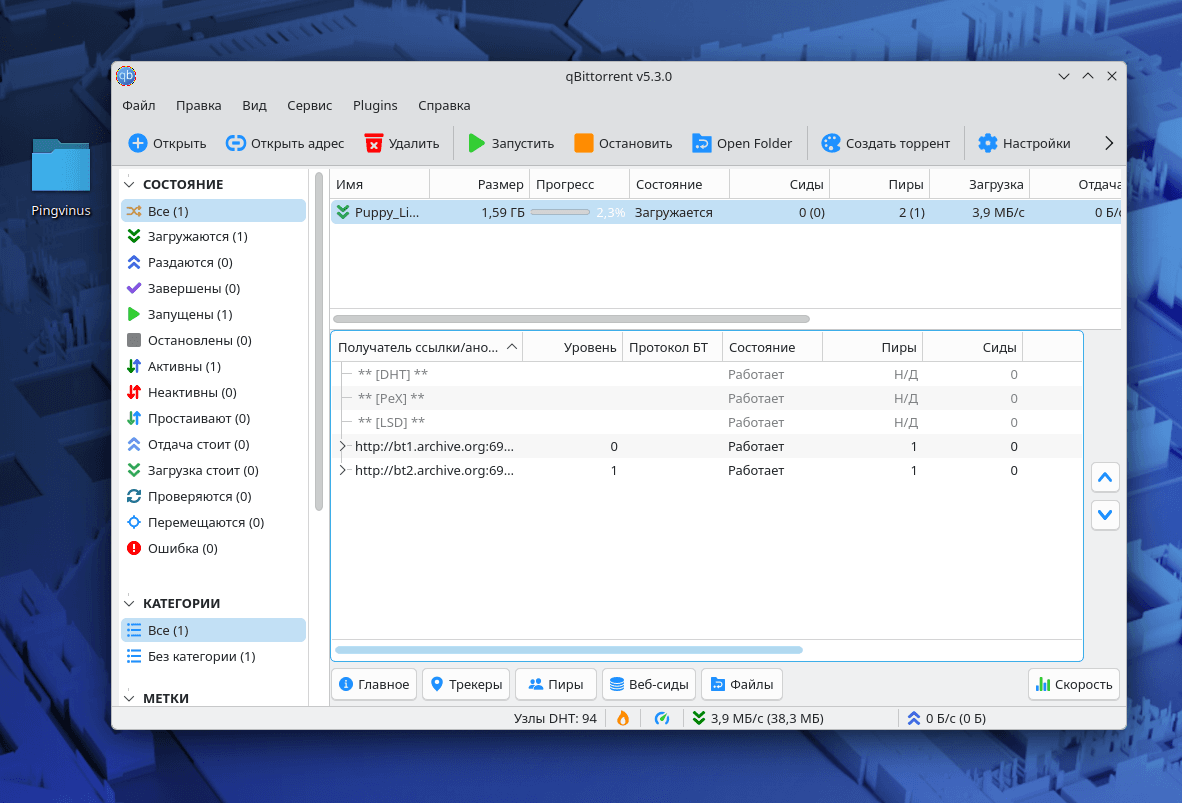This screenshot has height=803, width=1182.
Task: Switch to the Веб-сиды tab
Action: (649, 685)
